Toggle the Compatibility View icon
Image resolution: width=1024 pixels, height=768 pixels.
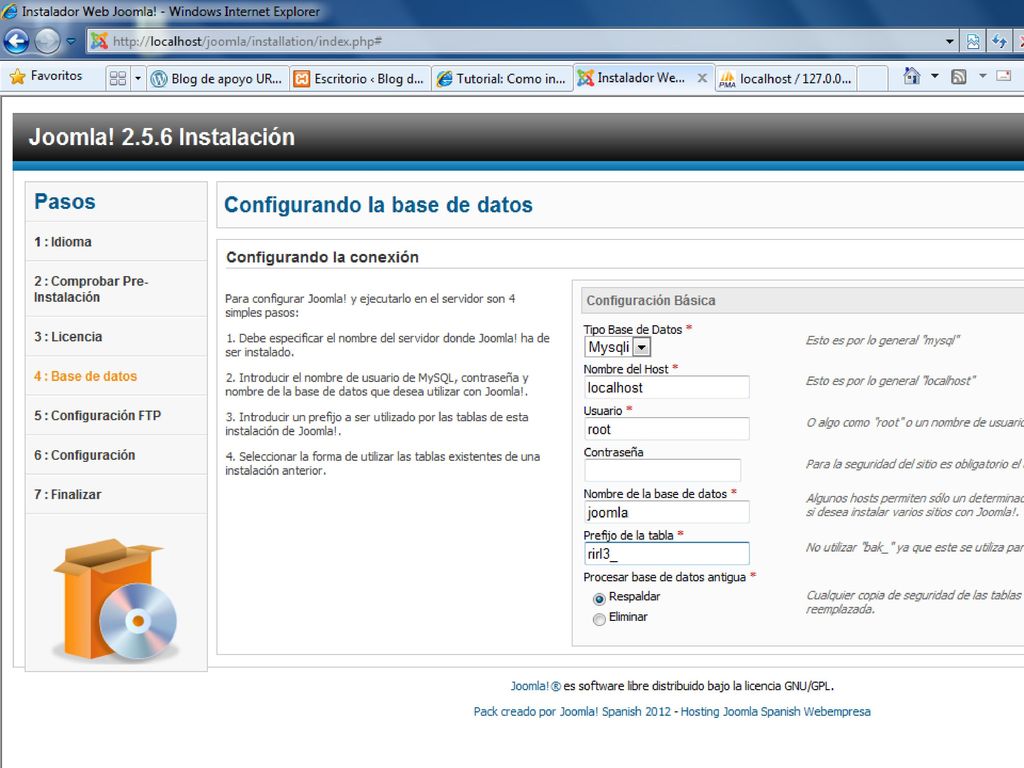tap(973, 41)
